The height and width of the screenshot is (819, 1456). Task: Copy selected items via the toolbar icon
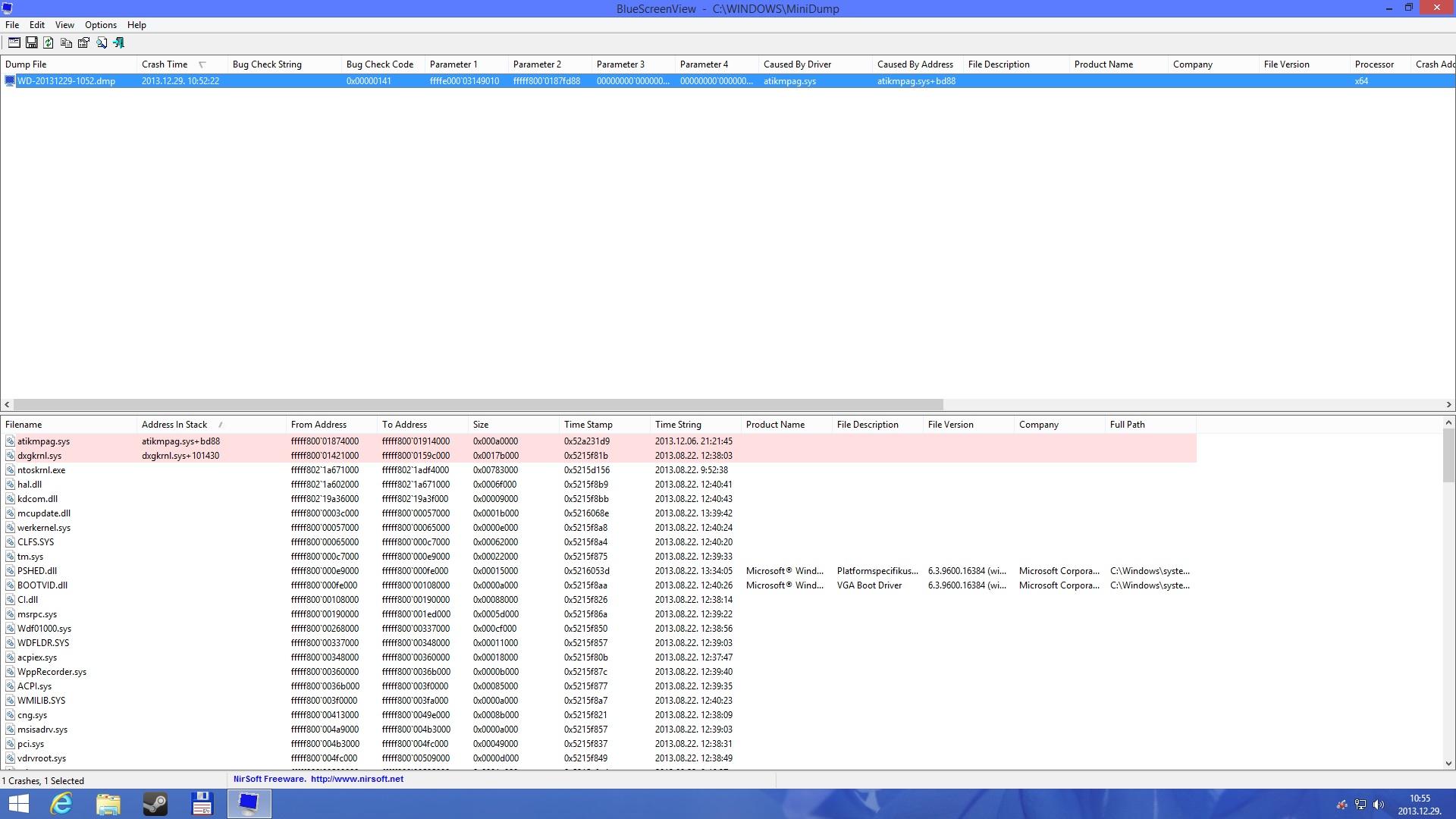pos(66,43)
